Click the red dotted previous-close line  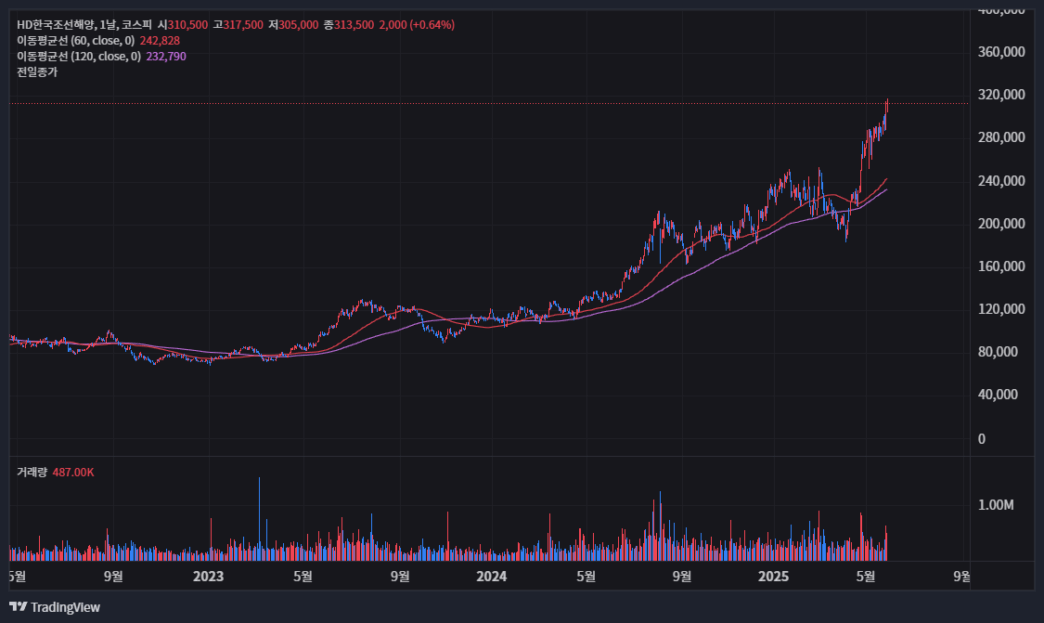tap(489, 103)
